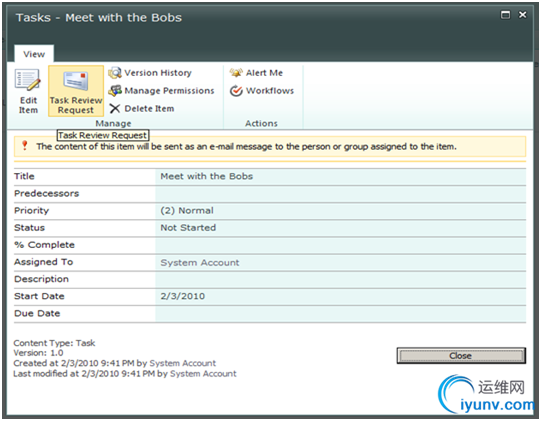Click the 'Content Type: Task' text

coord(54,343)
